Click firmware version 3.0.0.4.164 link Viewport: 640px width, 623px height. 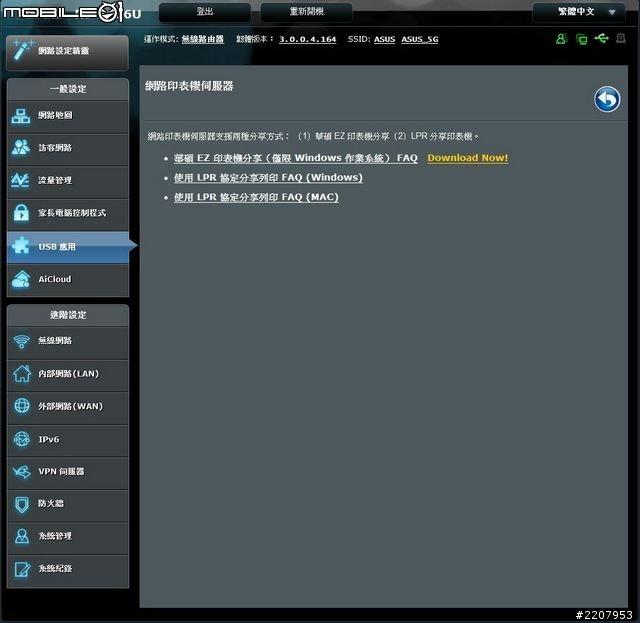(x=308, y=39)
